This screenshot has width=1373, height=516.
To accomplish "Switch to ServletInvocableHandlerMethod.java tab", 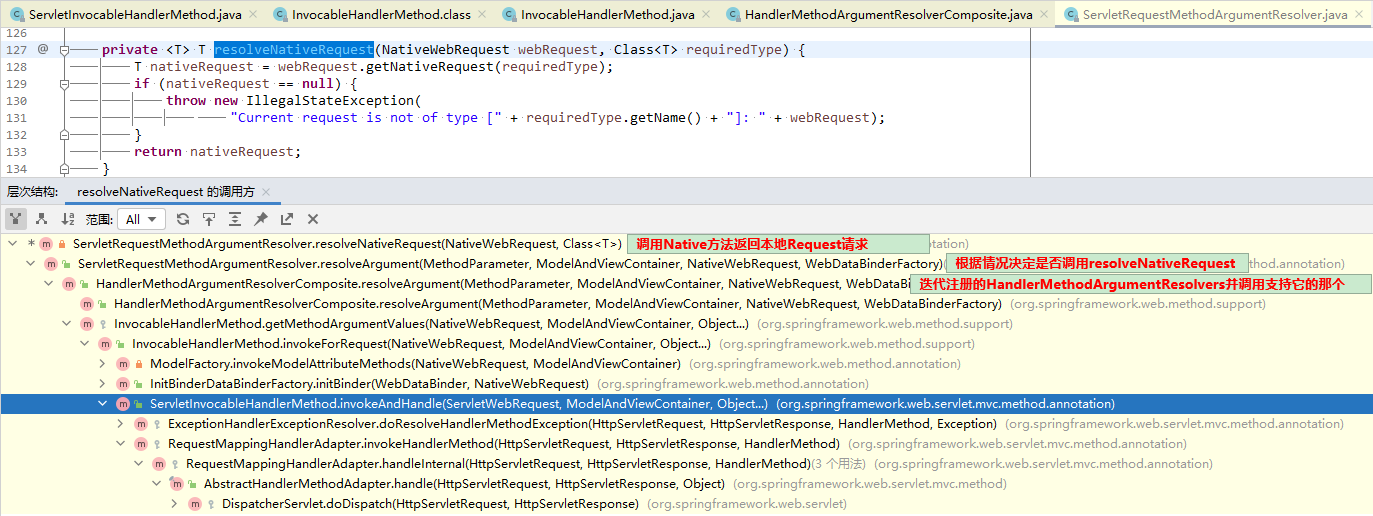I will click(x=132, y=15).
